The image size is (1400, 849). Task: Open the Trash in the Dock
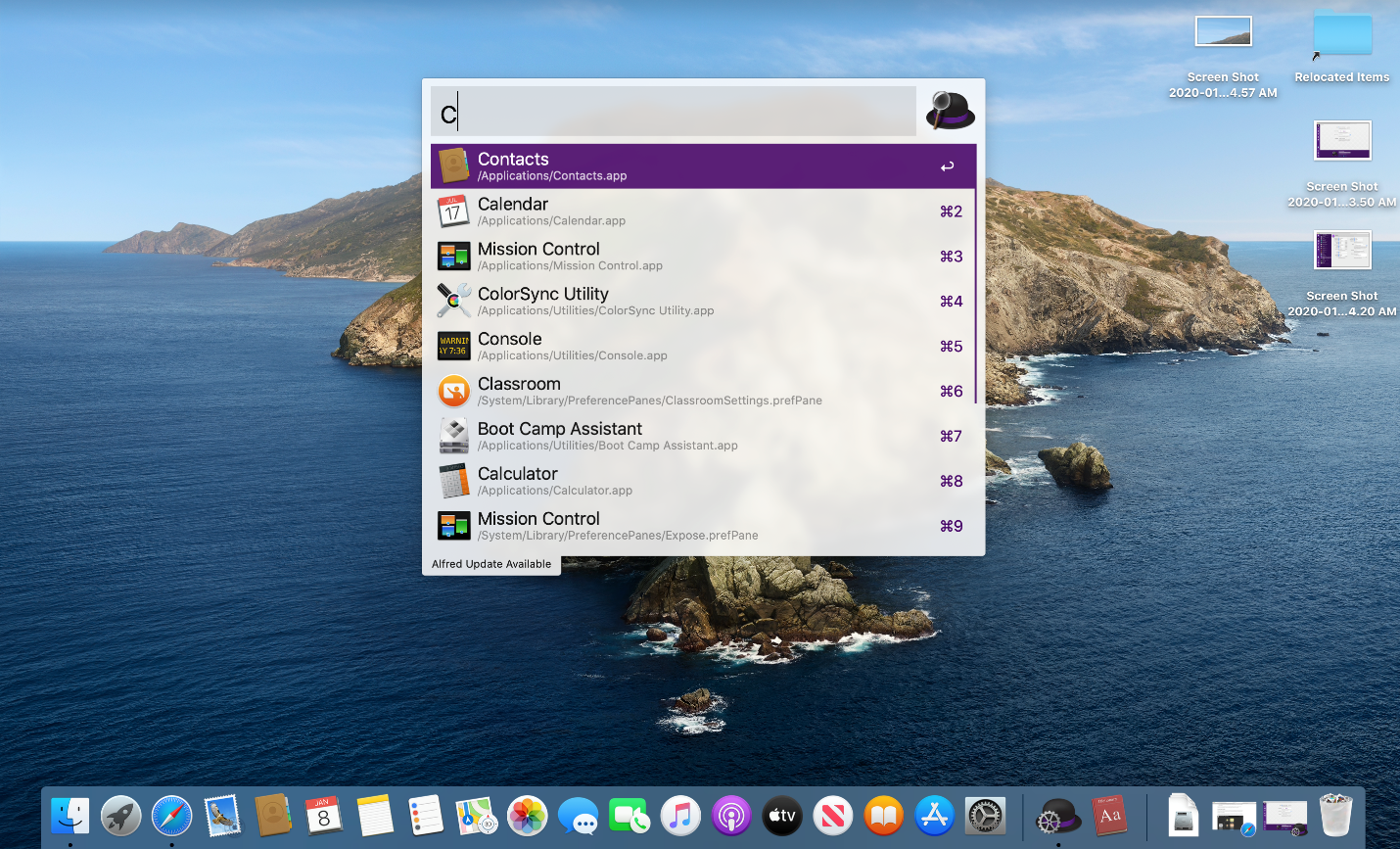[x=1335, y=815]
